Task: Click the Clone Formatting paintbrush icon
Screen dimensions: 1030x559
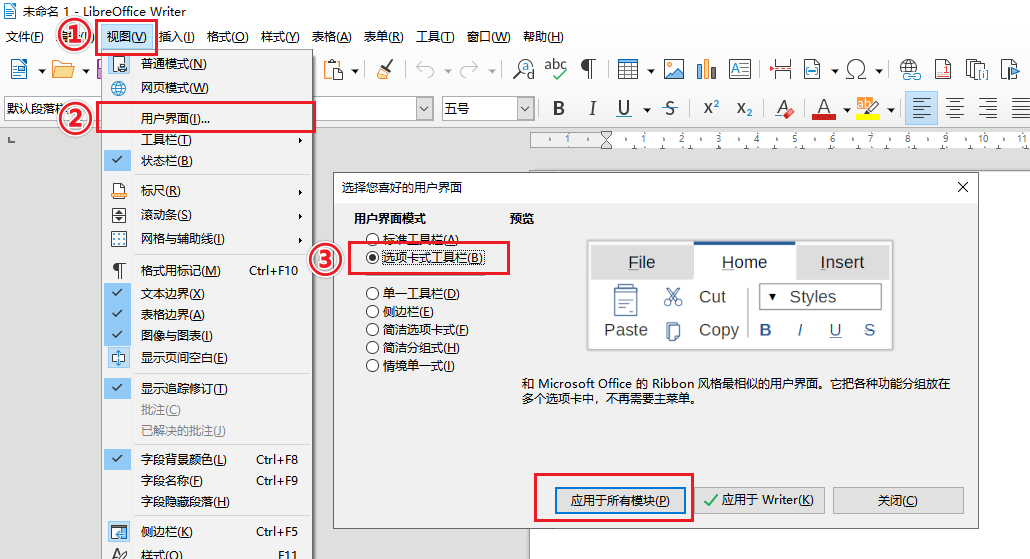Action: pyautogui.click(x=386, y=69)
